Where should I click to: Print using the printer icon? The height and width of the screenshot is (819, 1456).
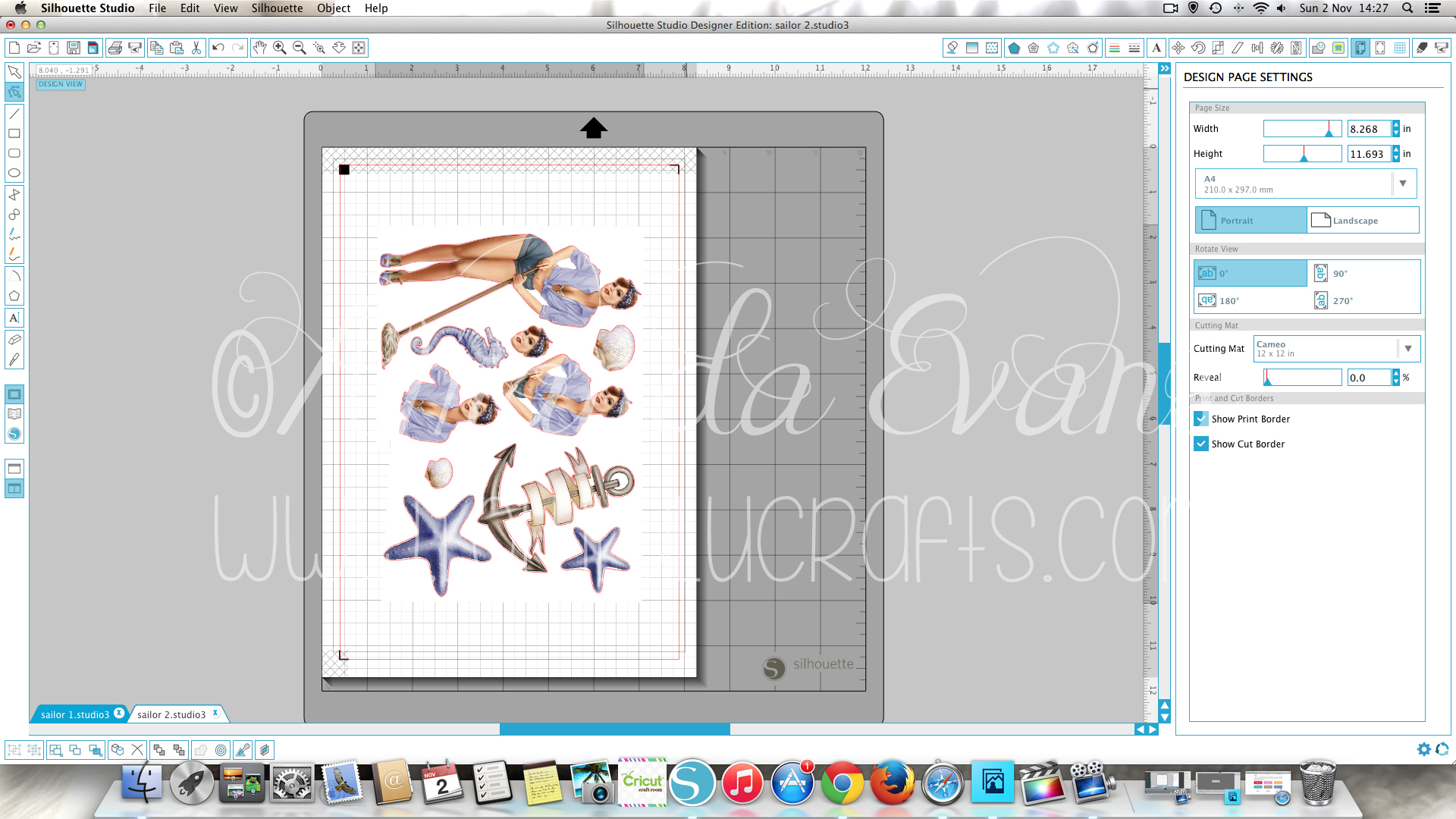115,48
